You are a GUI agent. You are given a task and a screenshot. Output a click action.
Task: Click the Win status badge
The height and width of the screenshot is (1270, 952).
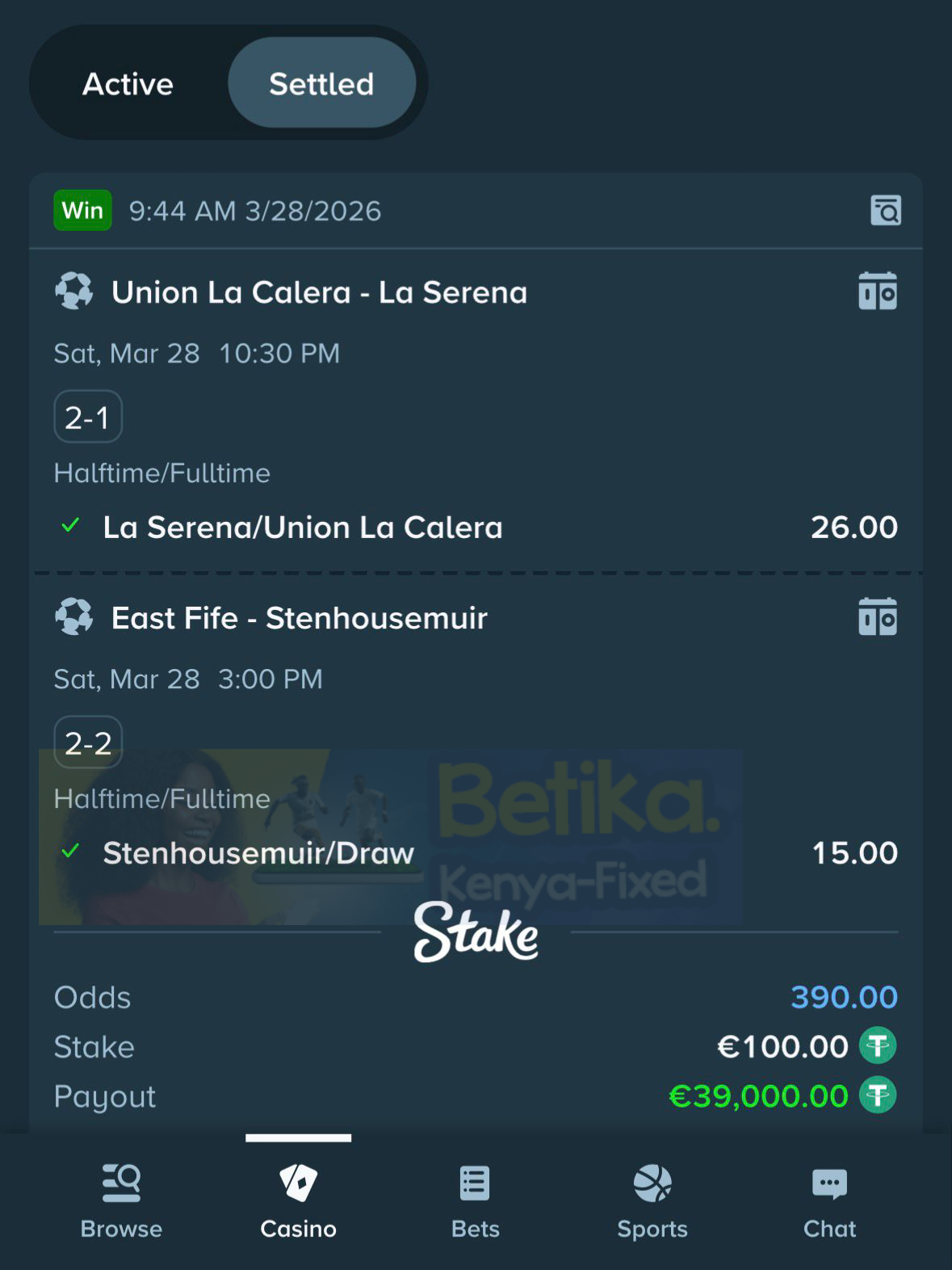point(82,210)
